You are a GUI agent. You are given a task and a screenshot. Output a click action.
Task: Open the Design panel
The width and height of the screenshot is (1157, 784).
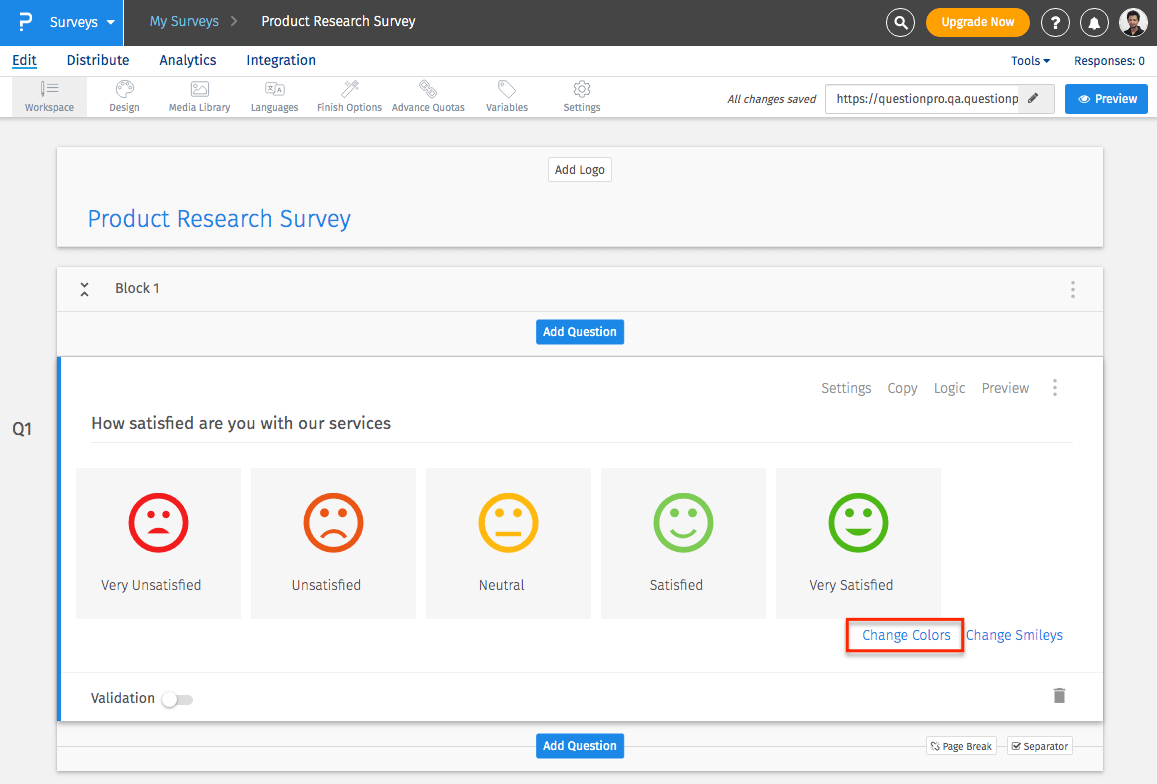[124, 96]
